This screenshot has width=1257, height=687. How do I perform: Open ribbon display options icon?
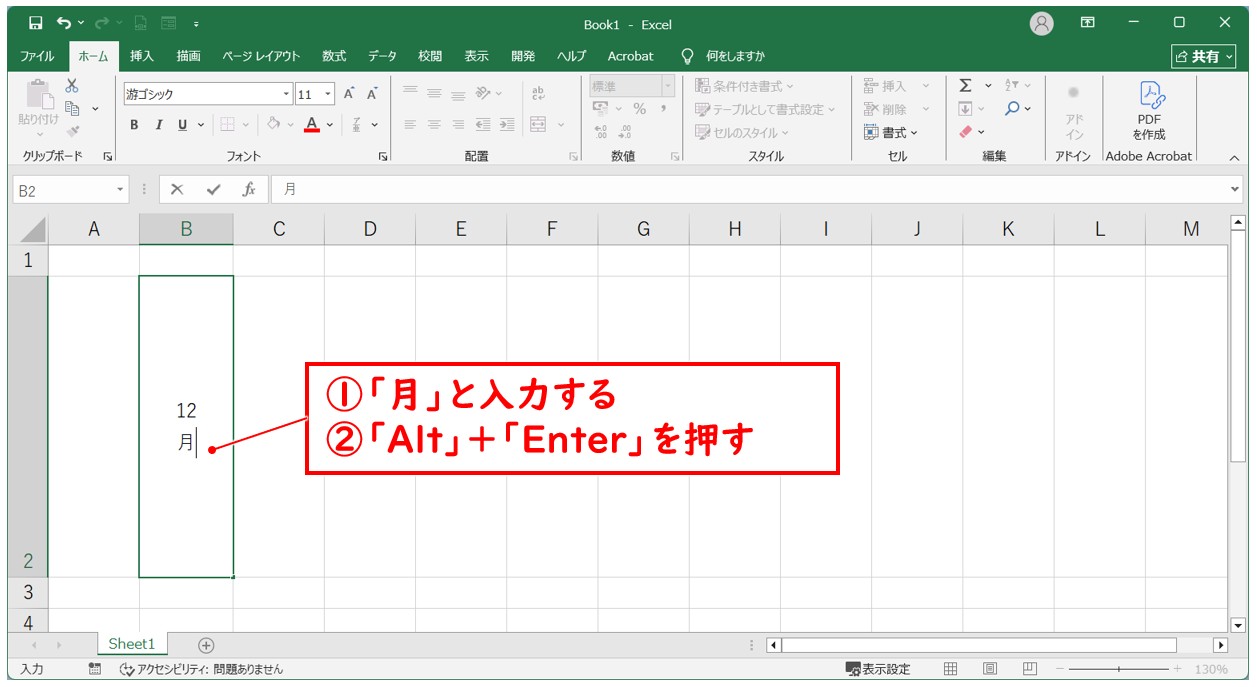click(x=1088, y=23)
